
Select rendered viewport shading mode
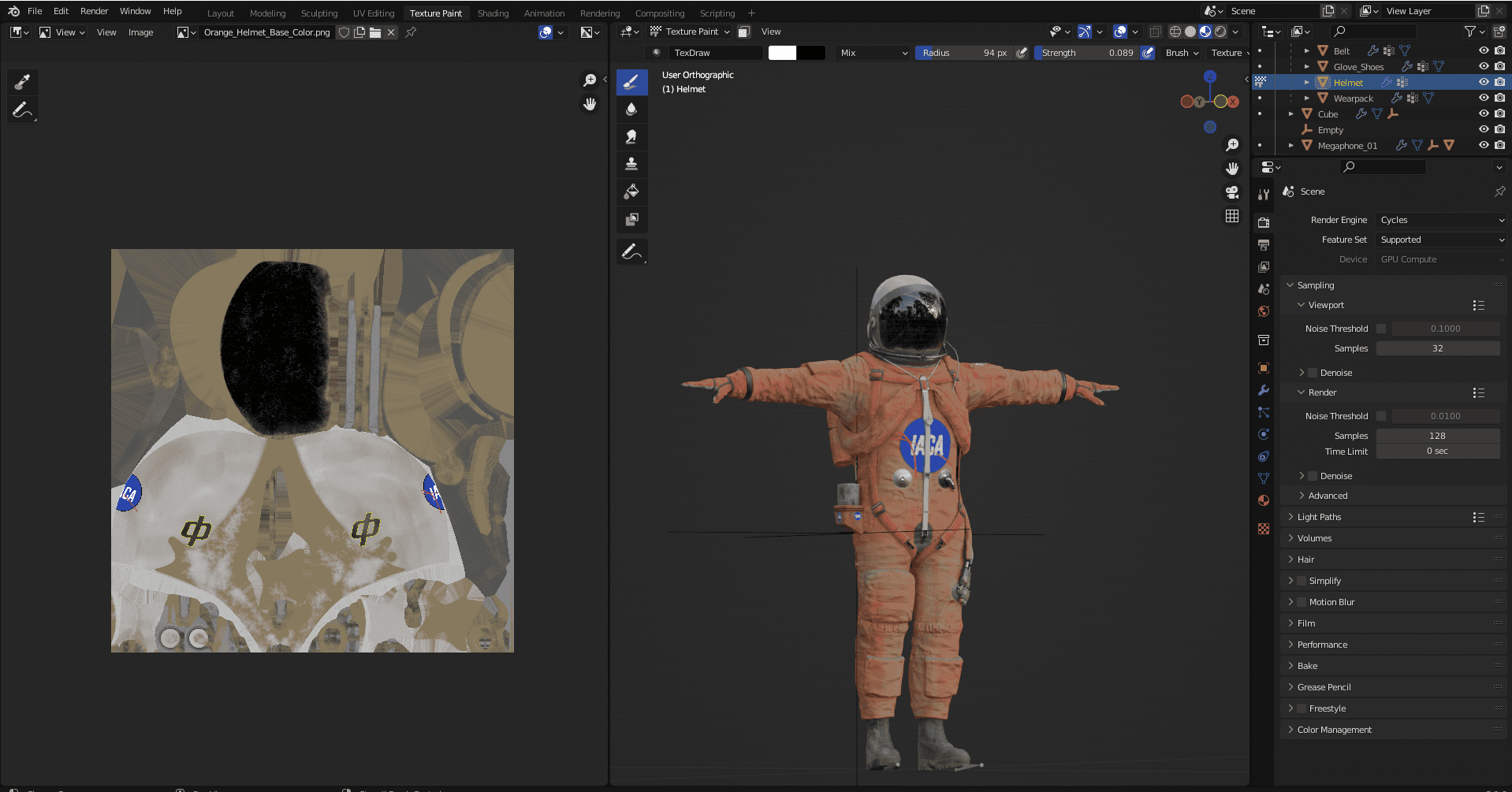point(1220,32)
